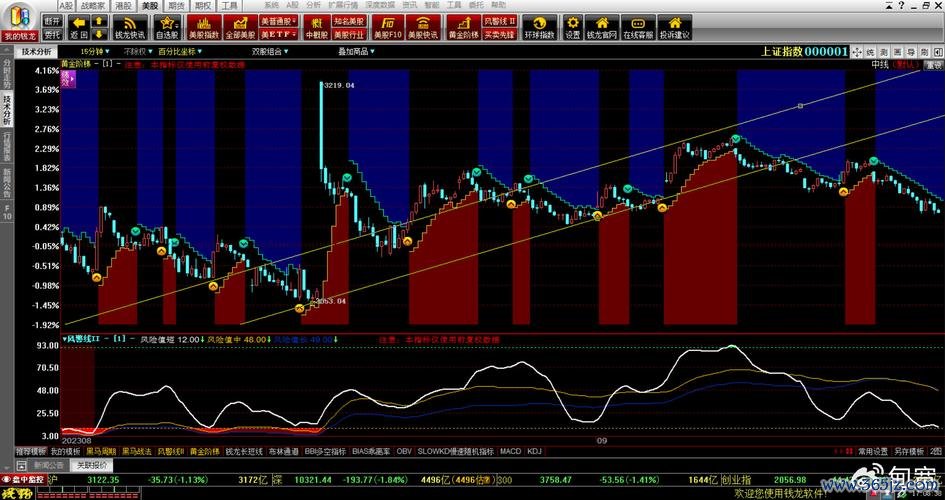Click the collapse side panel icon

coord(937,52)
